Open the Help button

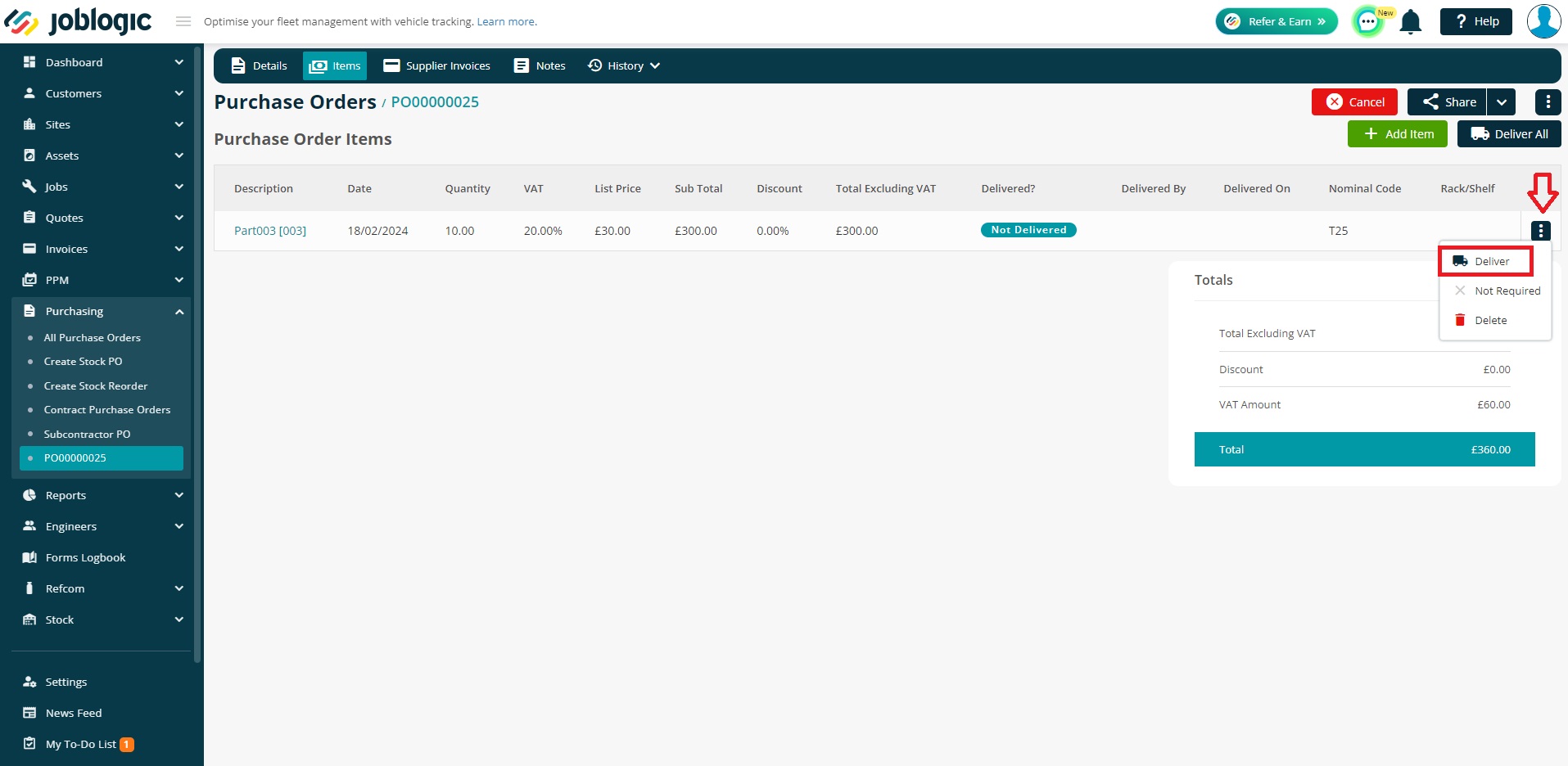[x=1476, y=21]
